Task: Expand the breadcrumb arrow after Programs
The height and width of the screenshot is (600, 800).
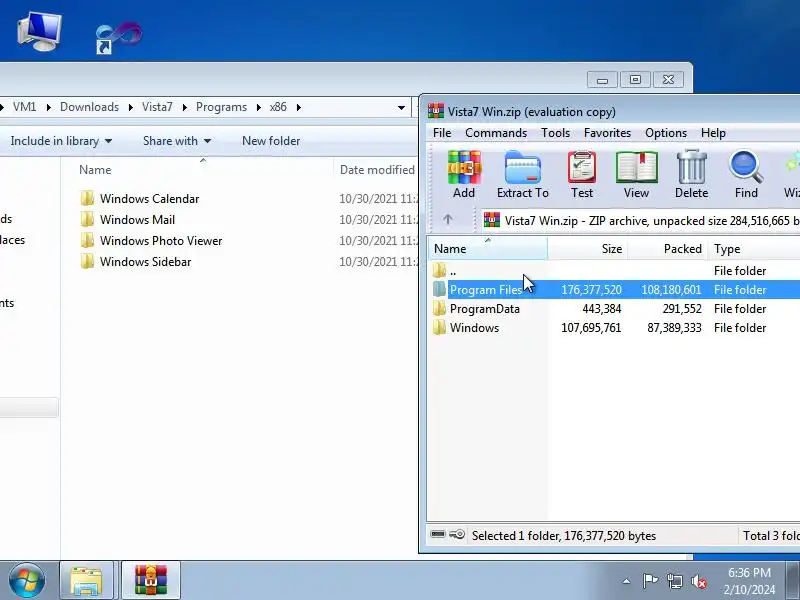Action: tap(258, 107)
